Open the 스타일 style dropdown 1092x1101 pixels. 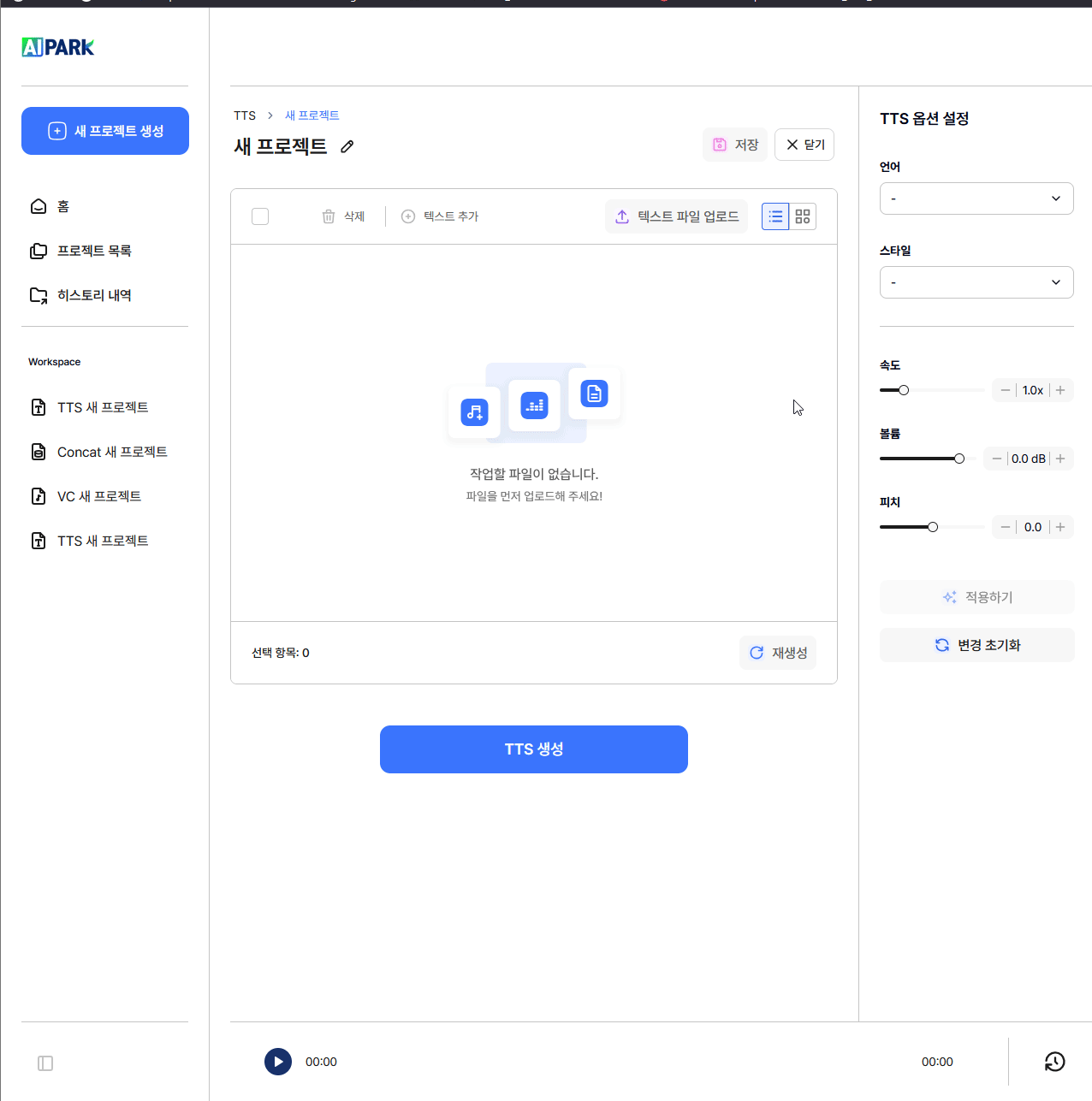pyautogui.click(x=976, y=282)
